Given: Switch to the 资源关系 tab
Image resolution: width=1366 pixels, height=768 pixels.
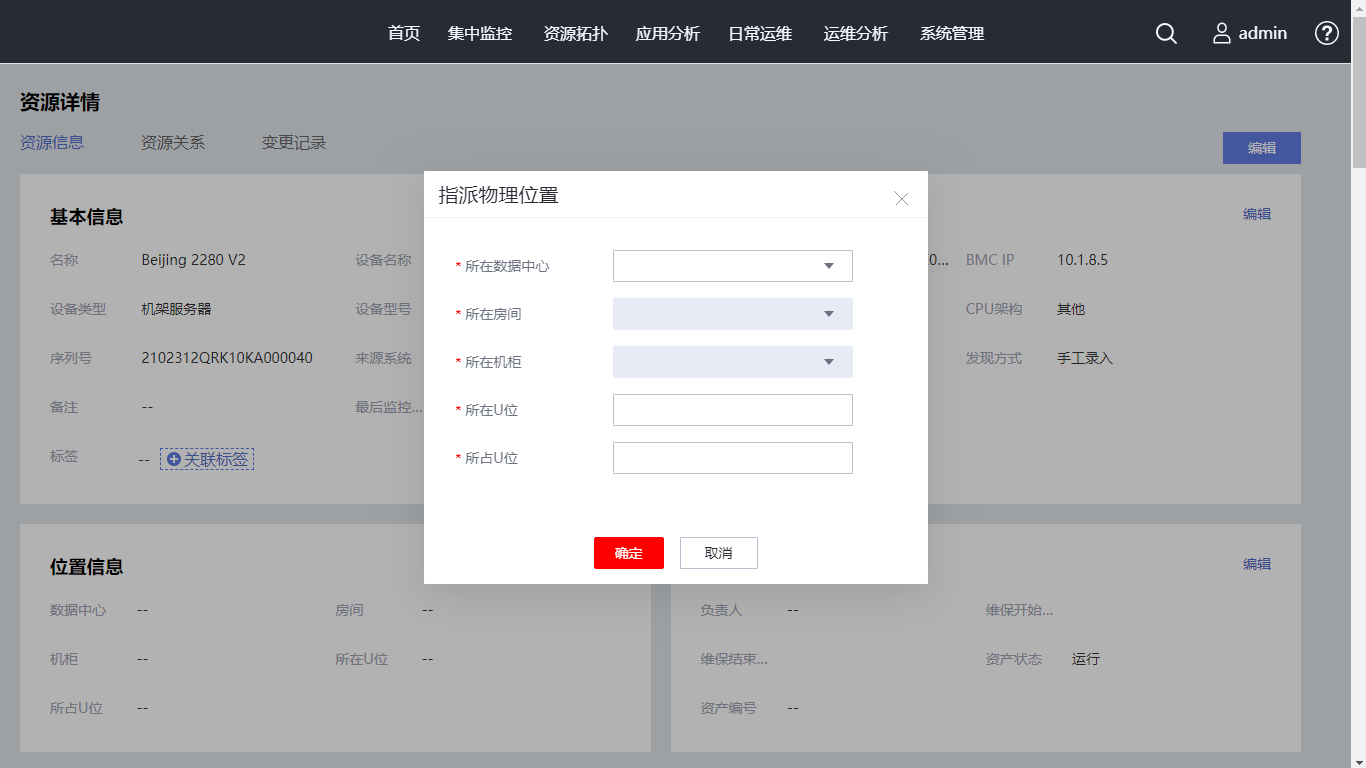Looking at the screenshot, I should 173,143.
